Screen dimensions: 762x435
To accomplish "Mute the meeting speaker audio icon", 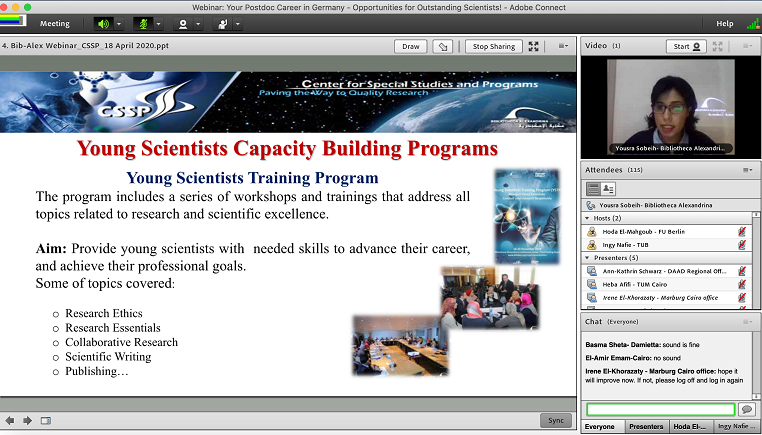I will [x=103, y=23].
